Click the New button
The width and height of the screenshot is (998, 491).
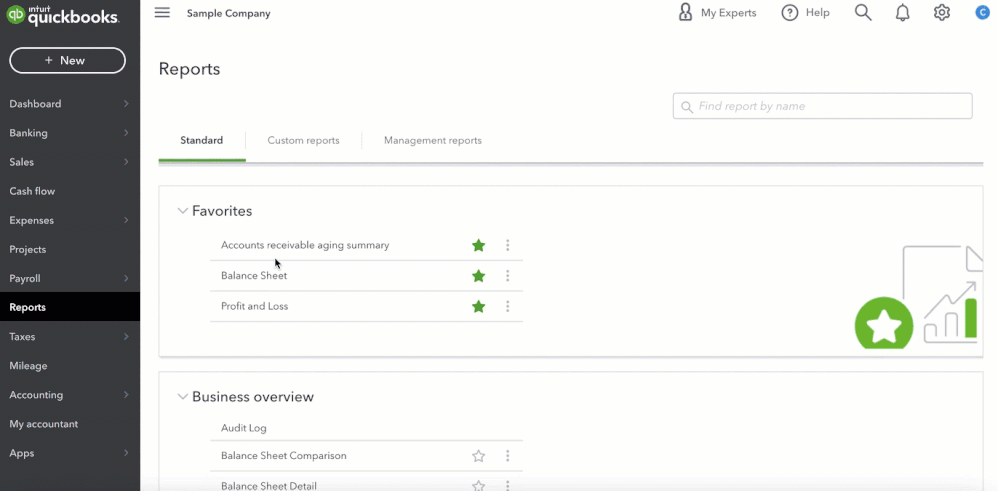(x=67, y=61)
